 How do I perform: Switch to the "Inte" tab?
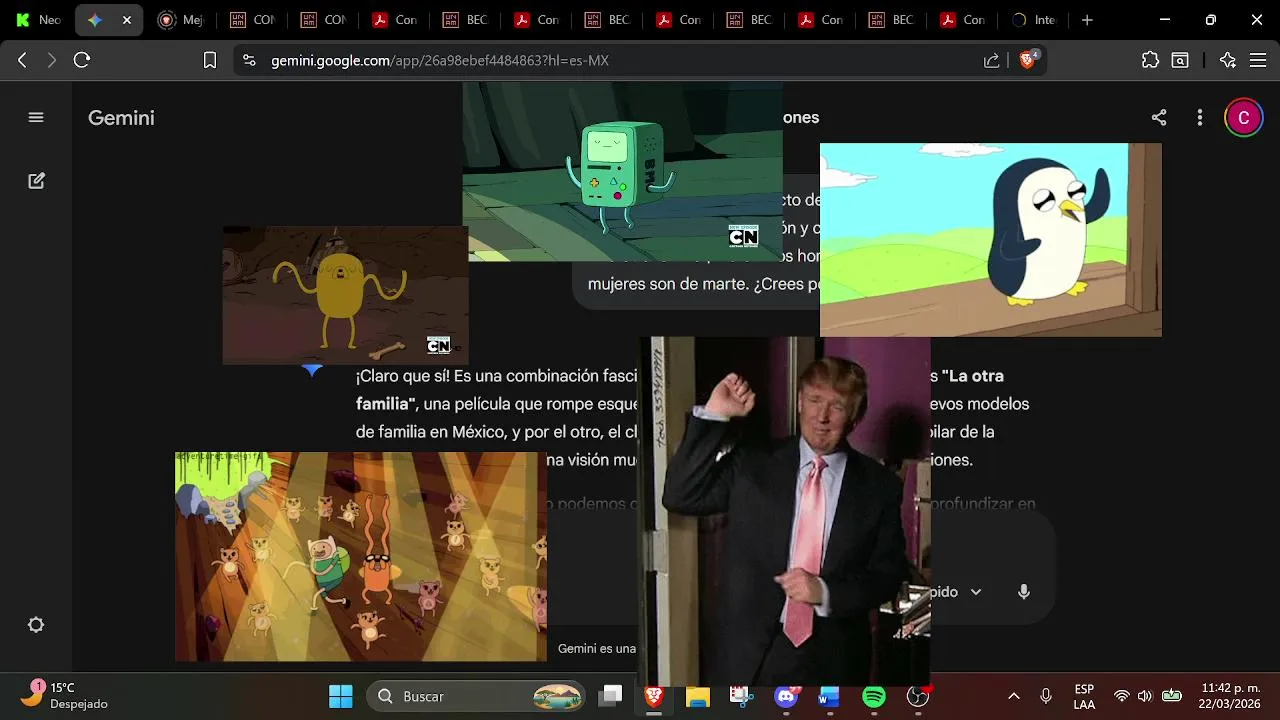pos(1035,20)
